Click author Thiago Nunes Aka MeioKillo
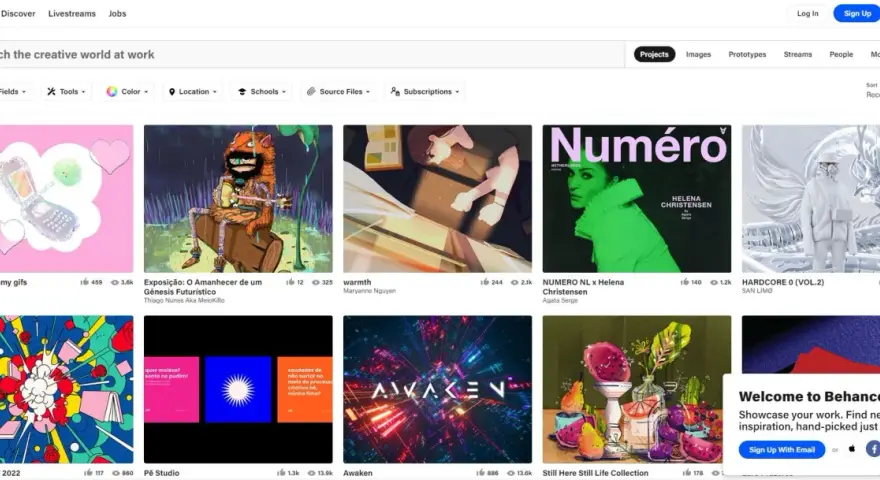880x480 pixels. coord(184,300)
